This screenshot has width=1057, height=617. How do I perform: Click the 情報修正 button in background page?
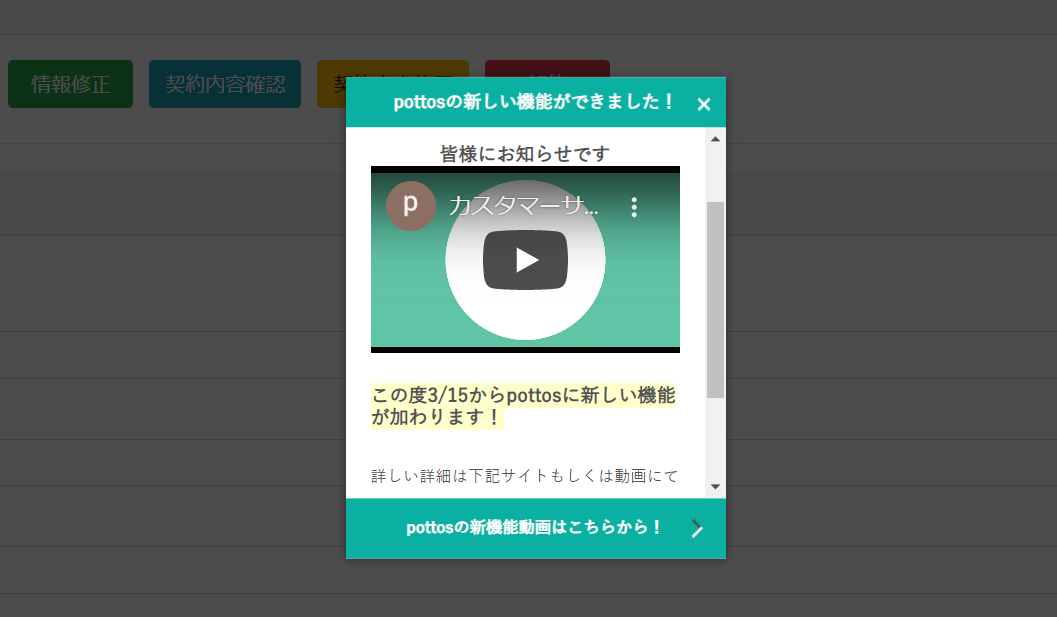[x=70, y=84]
